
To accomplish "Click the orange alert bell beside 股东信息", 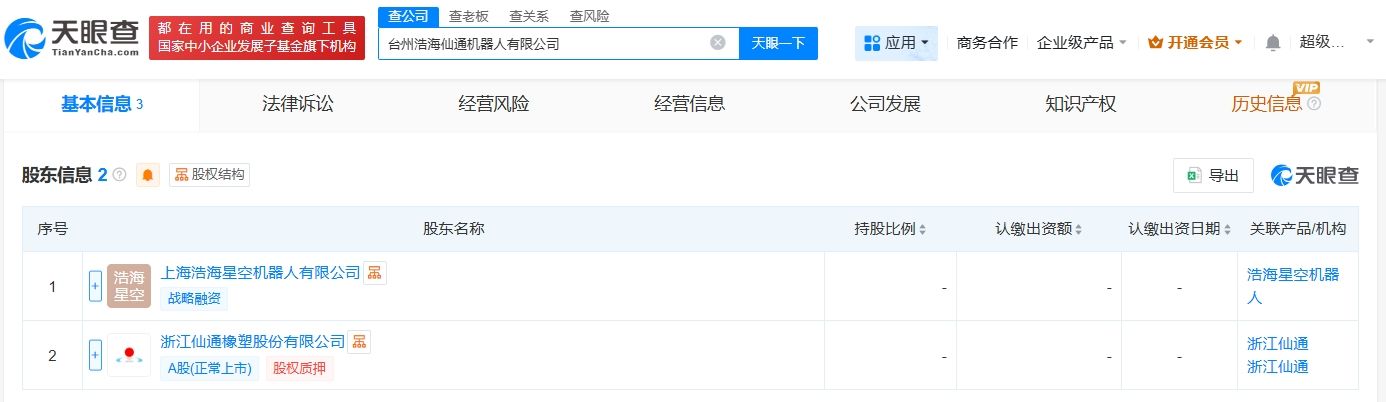I will [148, 175].
